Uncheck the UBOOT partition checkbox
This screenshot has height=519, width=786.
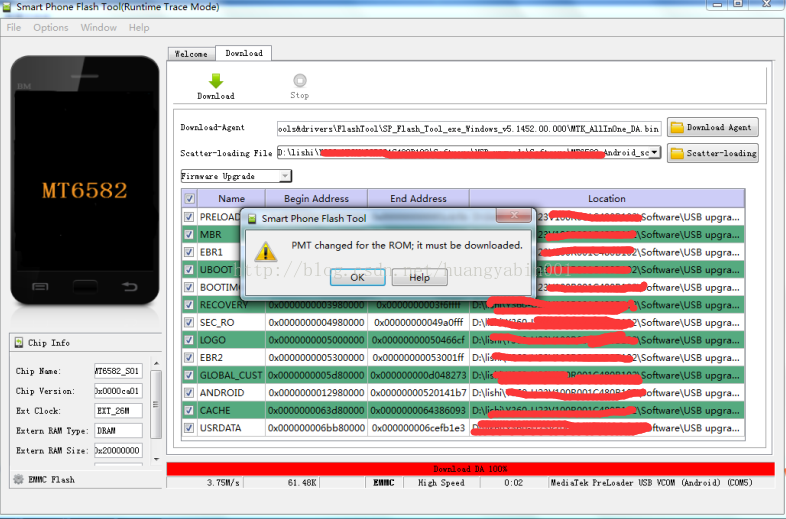[189, 269]
